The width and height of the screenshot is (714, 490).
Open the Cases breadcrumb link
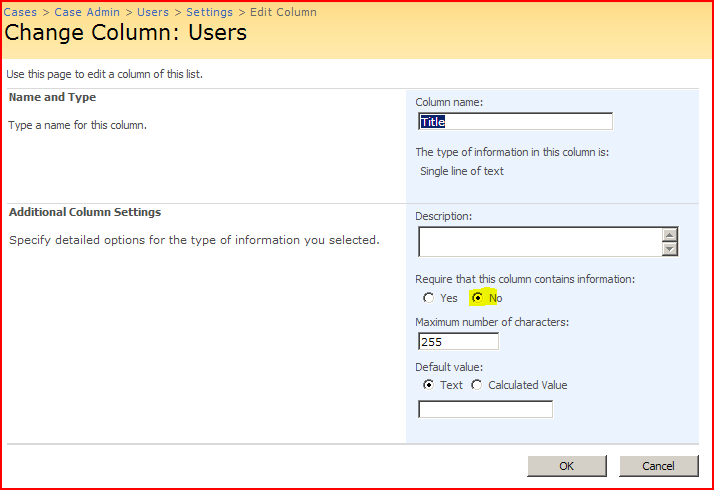pyautogui.click(x=20, y=12)
